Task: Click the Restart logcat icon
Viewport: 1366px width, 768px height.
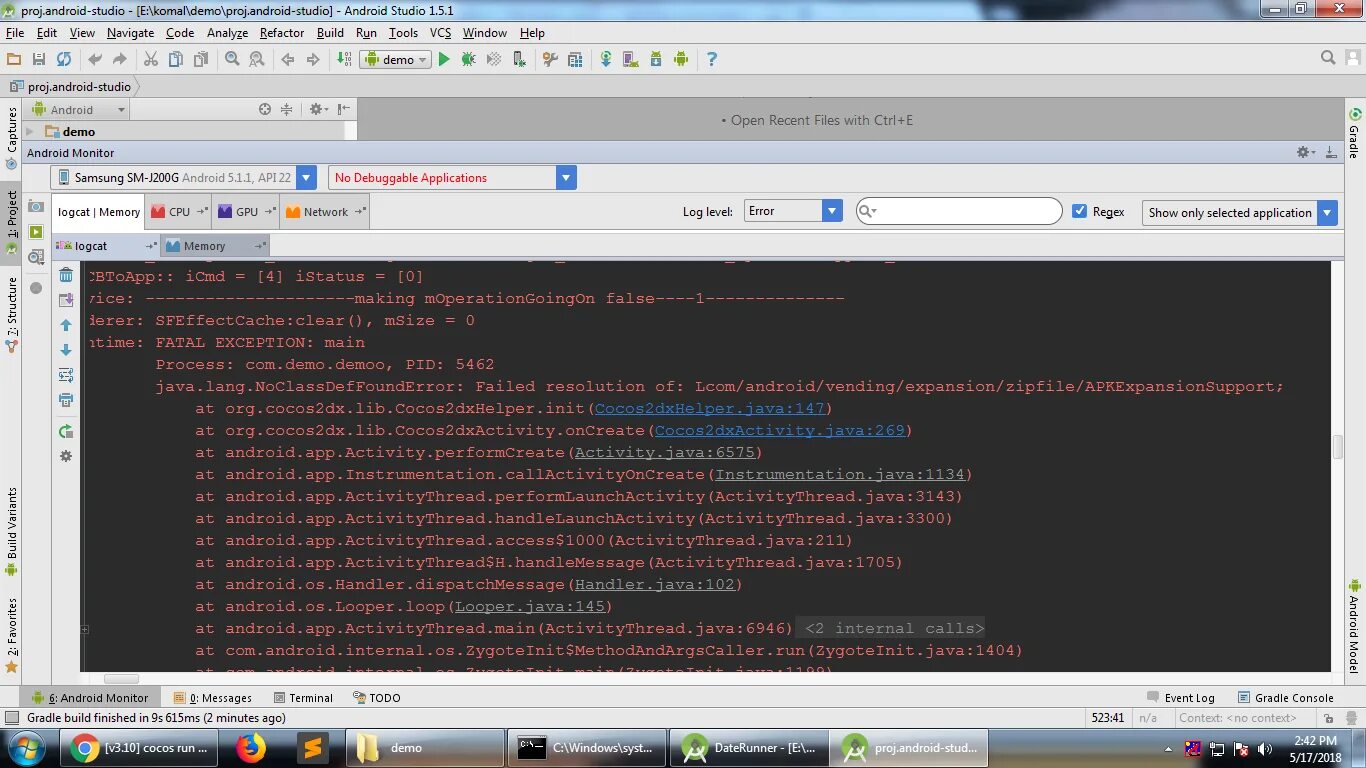Action: tap(66, 432)
